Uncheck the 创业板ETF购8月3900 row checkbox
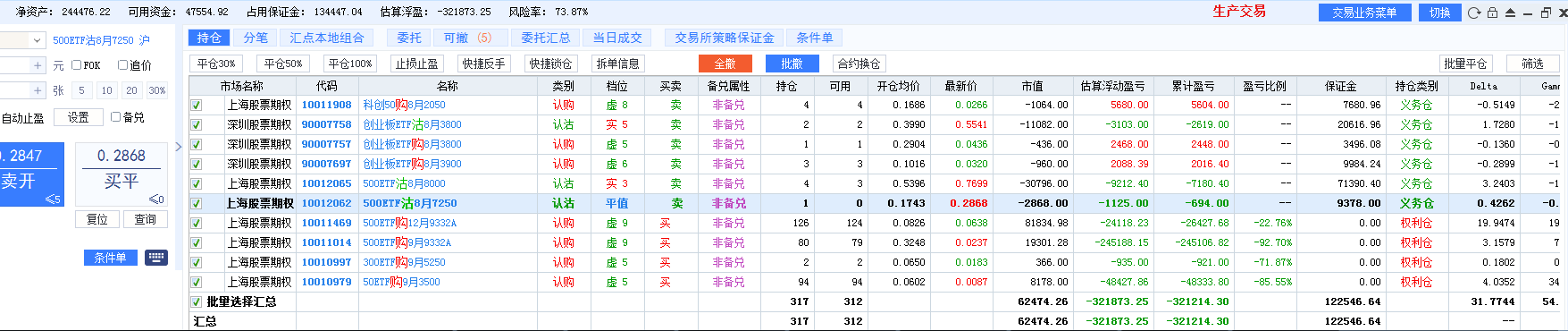 196,164
